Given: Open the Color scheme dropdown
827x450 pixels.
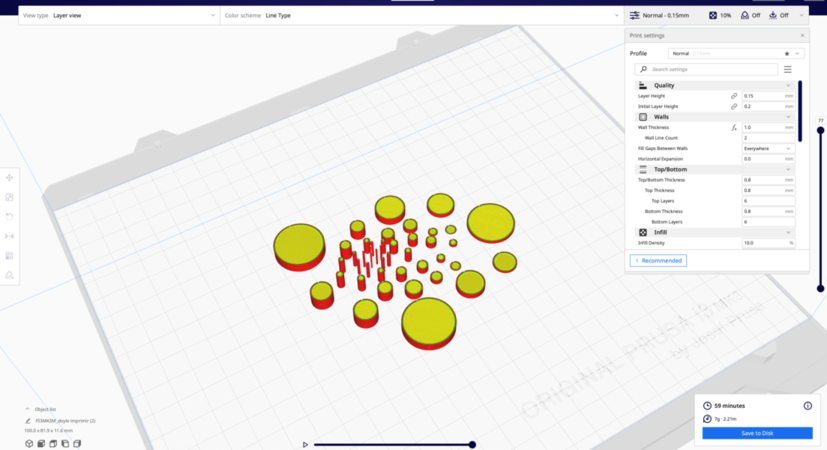Looking at the screenshot, I should click(422, 15).
